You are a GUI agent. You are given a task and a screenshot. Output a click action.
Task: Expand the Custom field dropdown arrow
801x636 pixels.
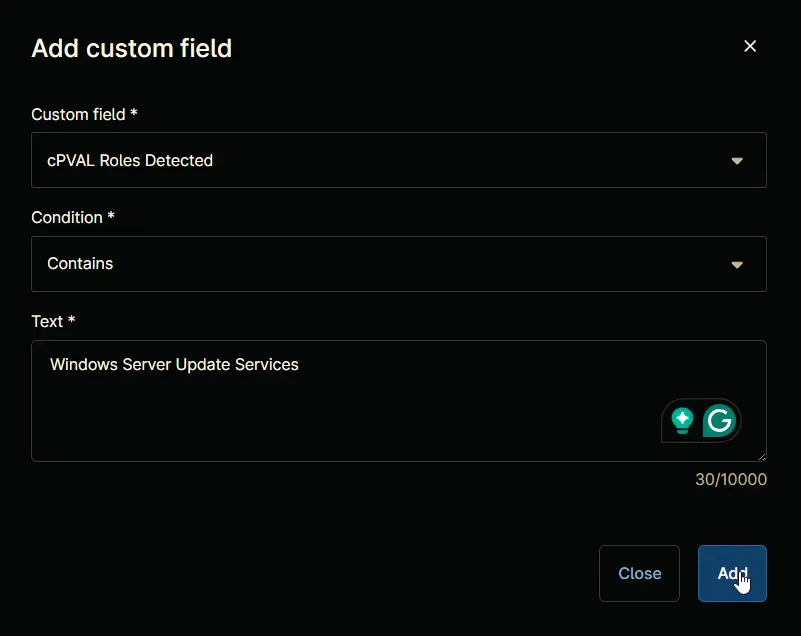coord(737,161)
